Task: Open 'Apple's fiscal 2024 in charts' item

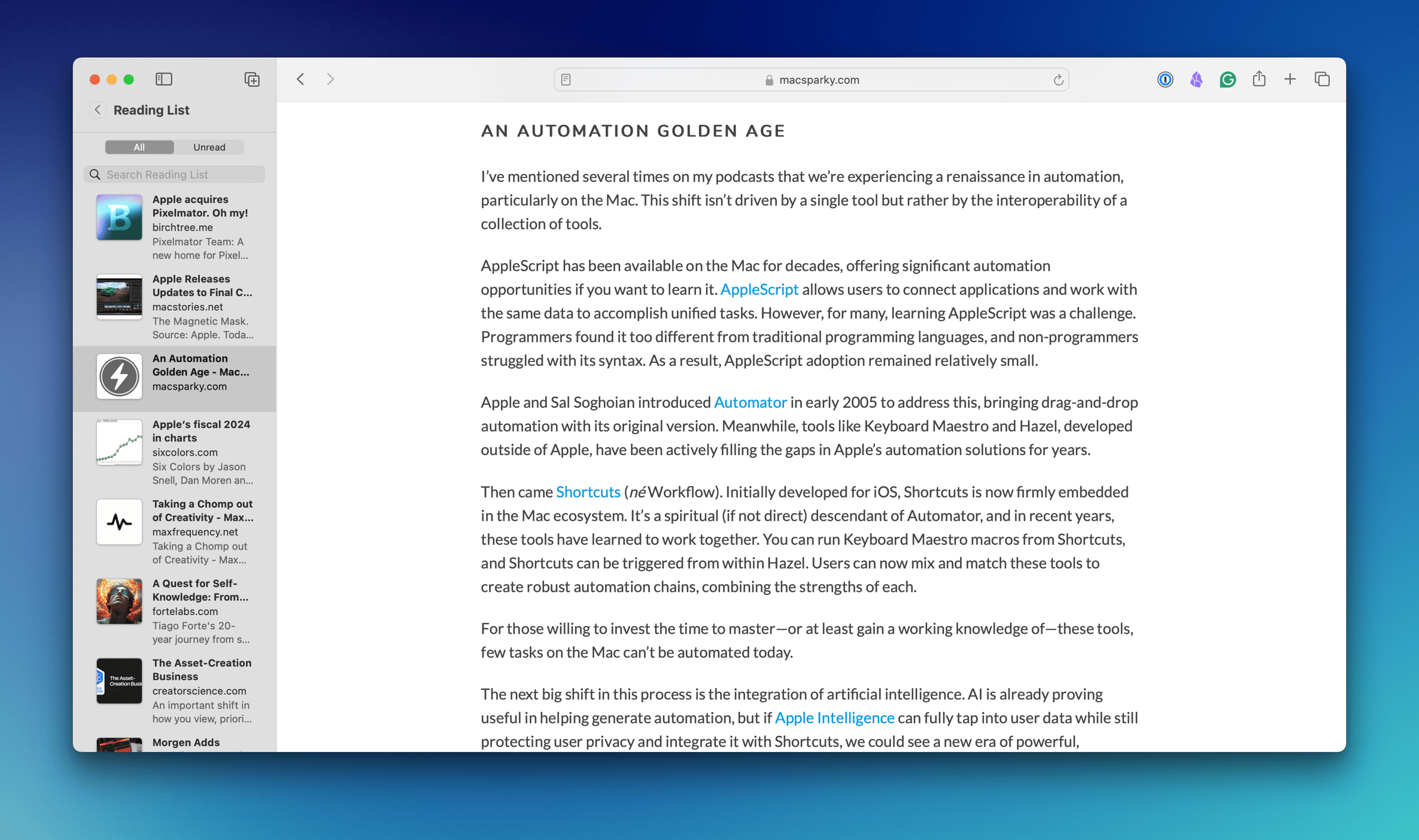Action: 174,452
